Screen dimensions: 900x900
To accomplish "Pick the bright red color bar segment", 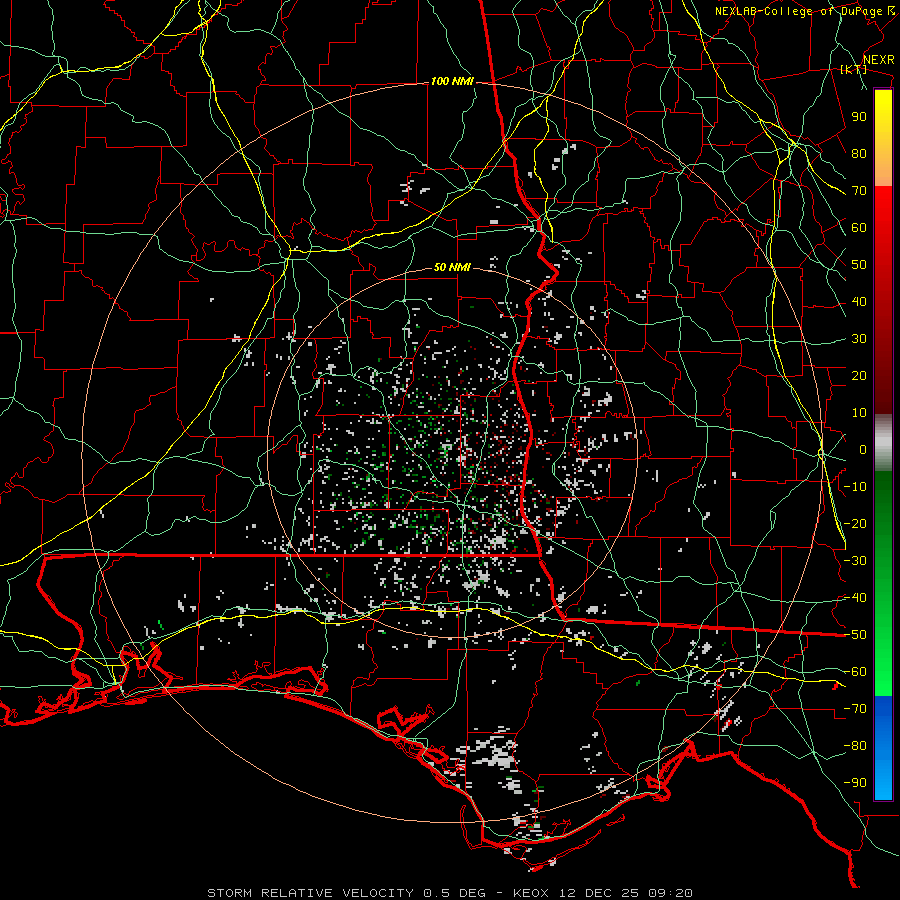I will coord(883,210).
